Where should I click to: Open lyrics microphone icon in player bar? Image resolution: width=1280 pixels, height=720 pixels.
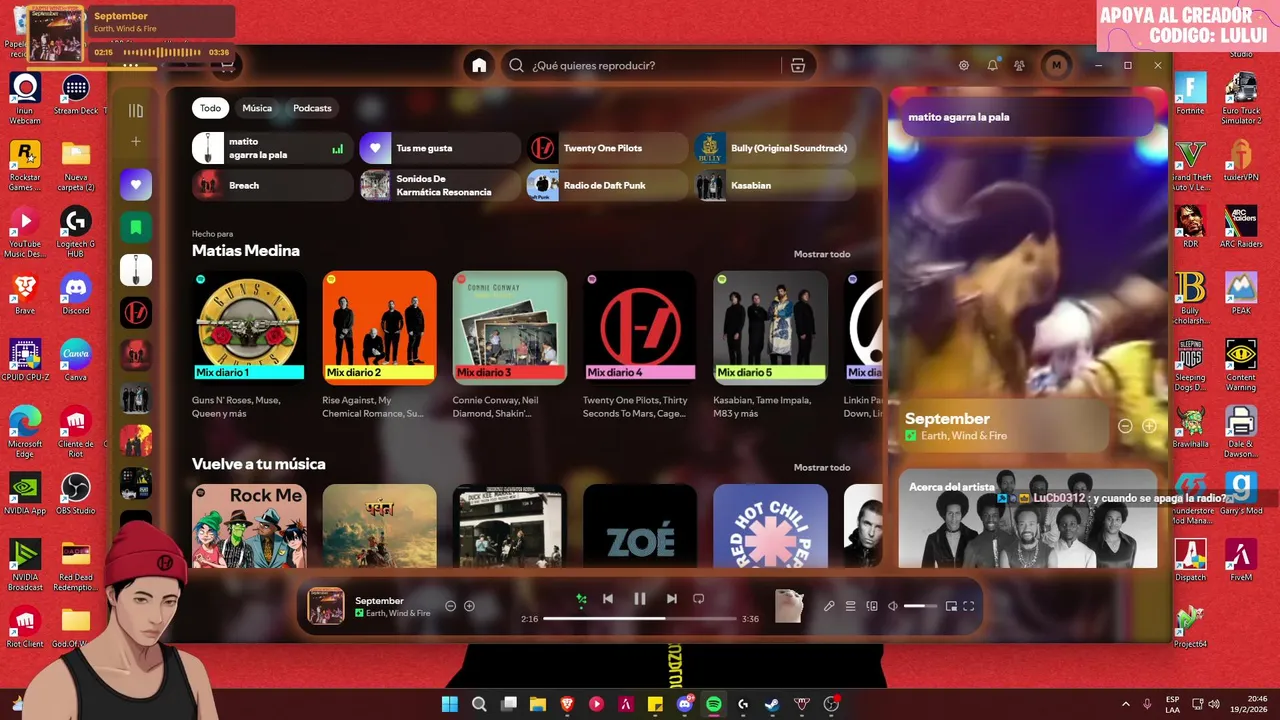pos(829,606)
